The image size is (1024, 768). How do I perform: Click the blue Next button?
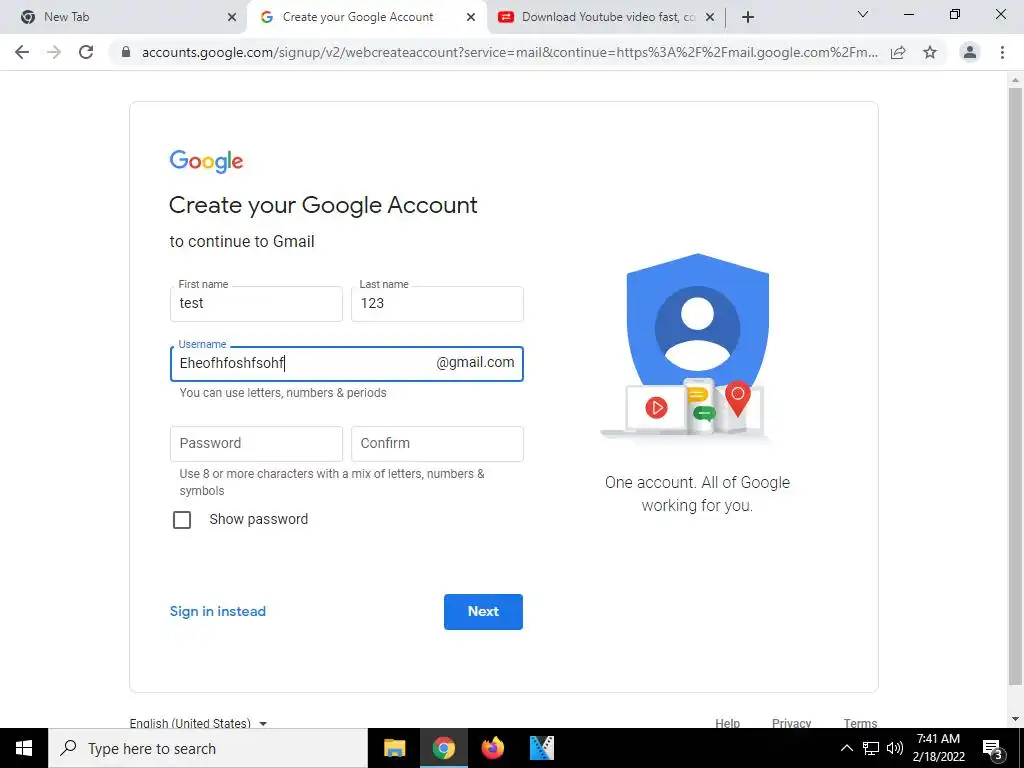(483, 612)
